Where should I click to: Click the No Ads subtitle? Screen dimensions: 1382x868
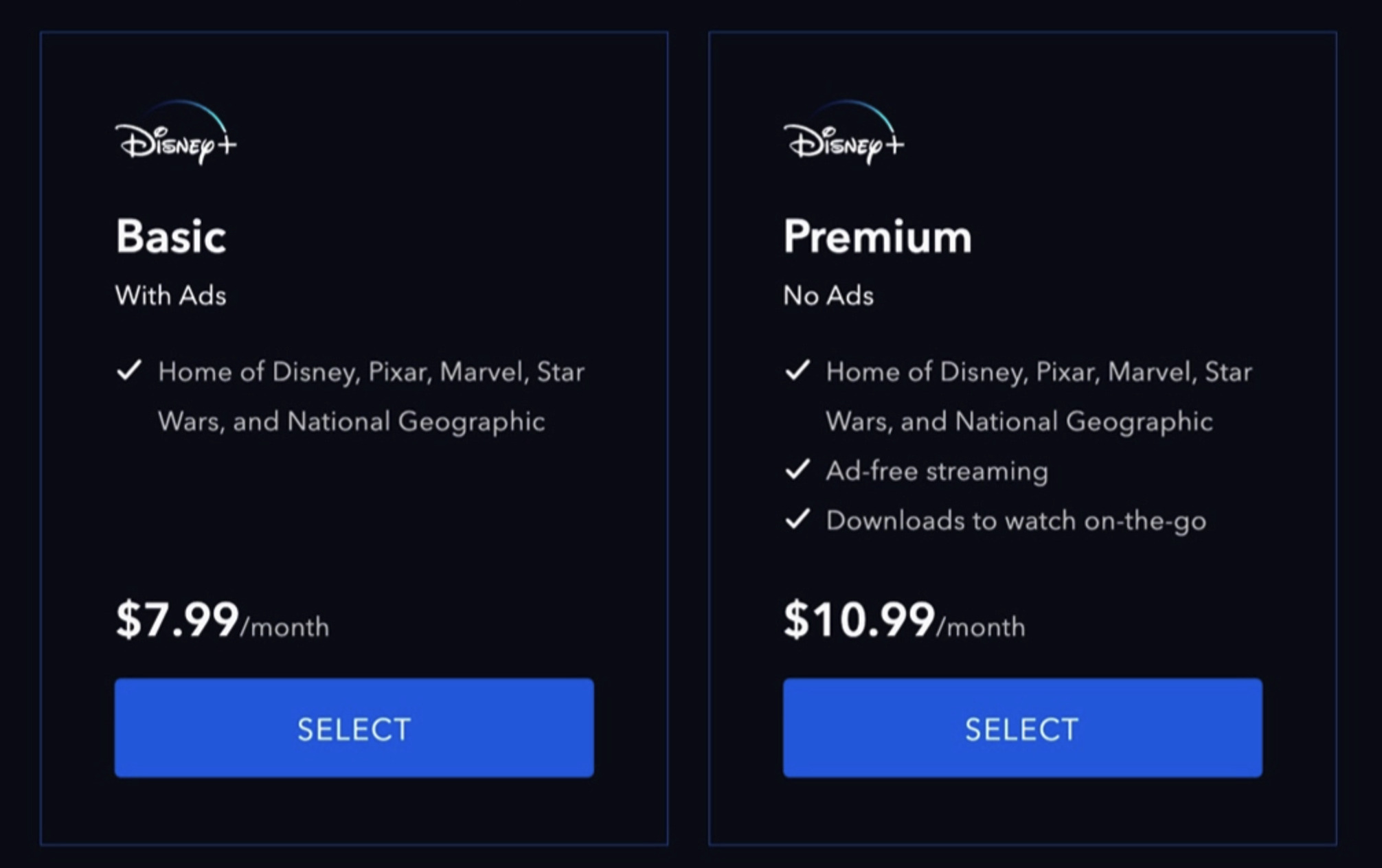tap(828, 295)
